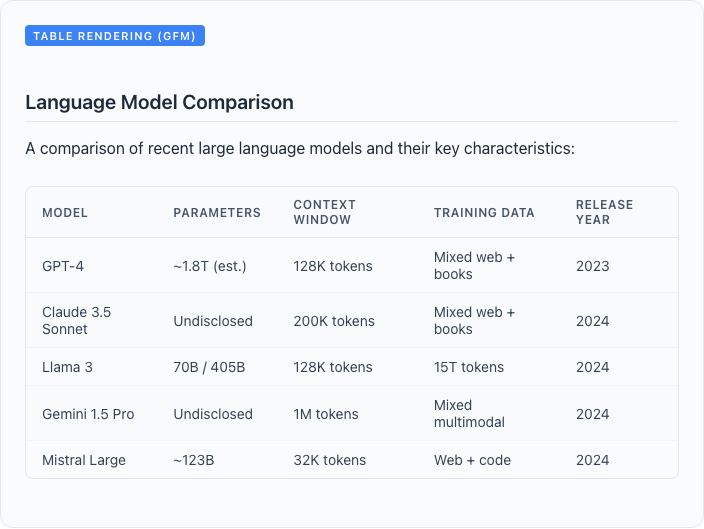Viewport: 704px width, 529px height.
Task: Click the Web + code cell
Action: tap(472, 460)
